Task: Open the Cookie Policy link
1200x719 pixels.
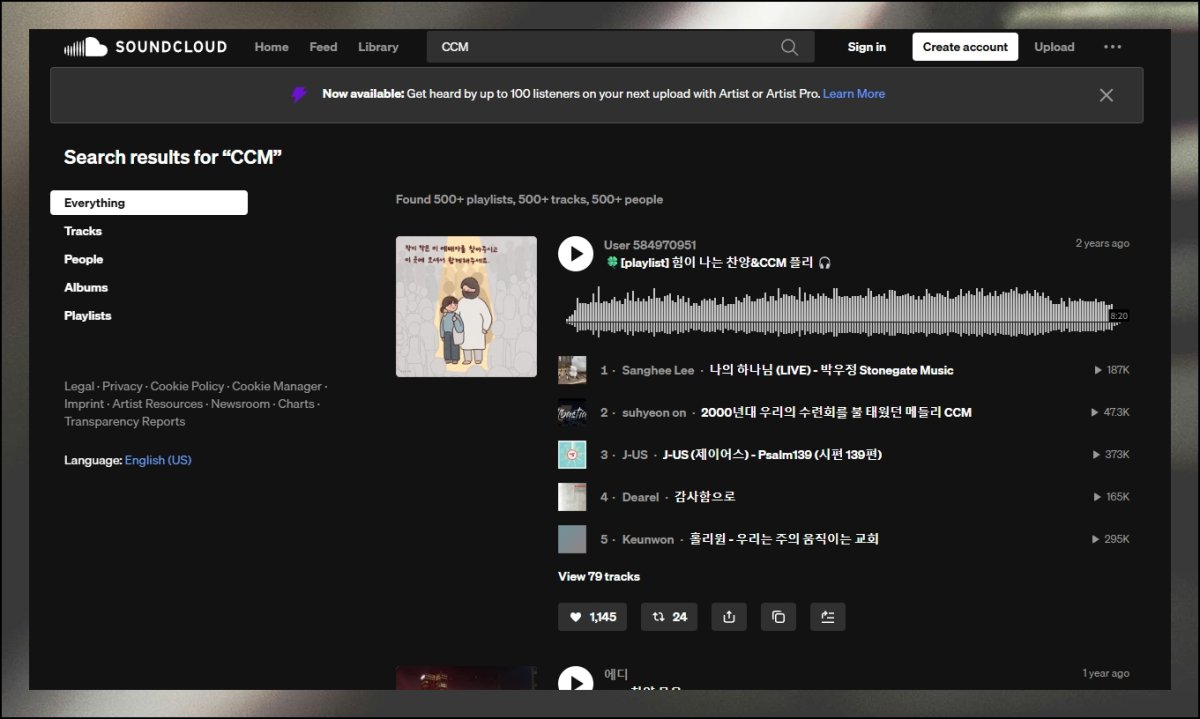Action: [187, 386]
